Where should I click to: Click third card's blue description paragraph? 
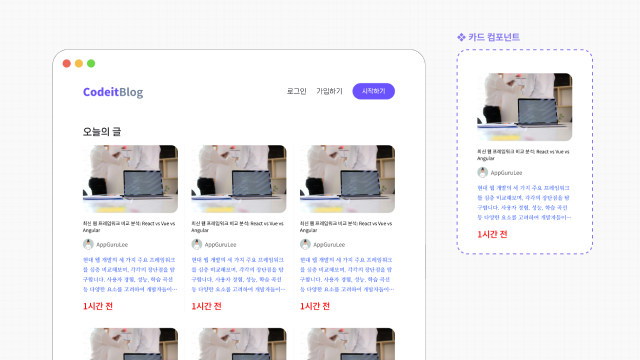347,274
